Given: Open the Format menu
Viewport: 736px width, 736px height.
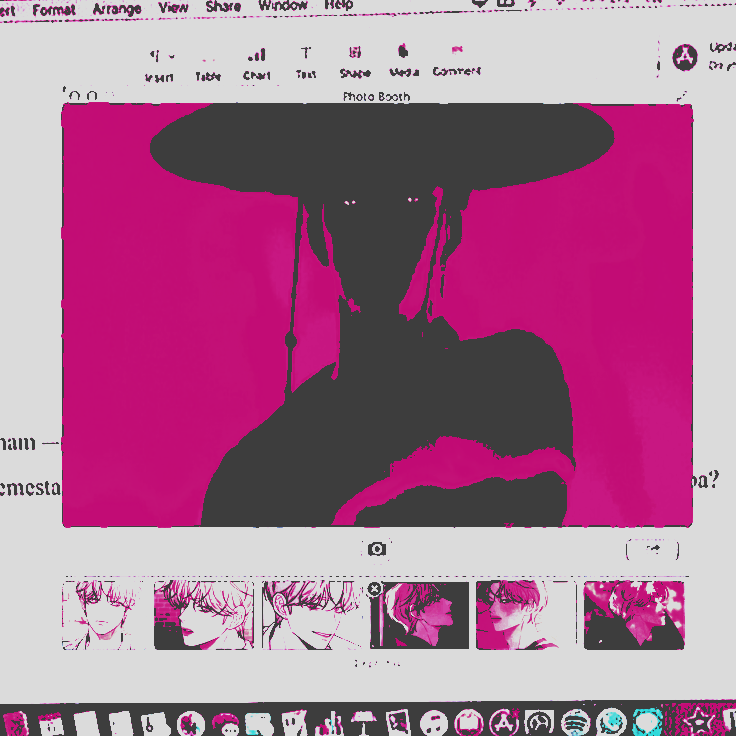Looking at the screenshot, I should pyautogui.click(x=53, y=9).
